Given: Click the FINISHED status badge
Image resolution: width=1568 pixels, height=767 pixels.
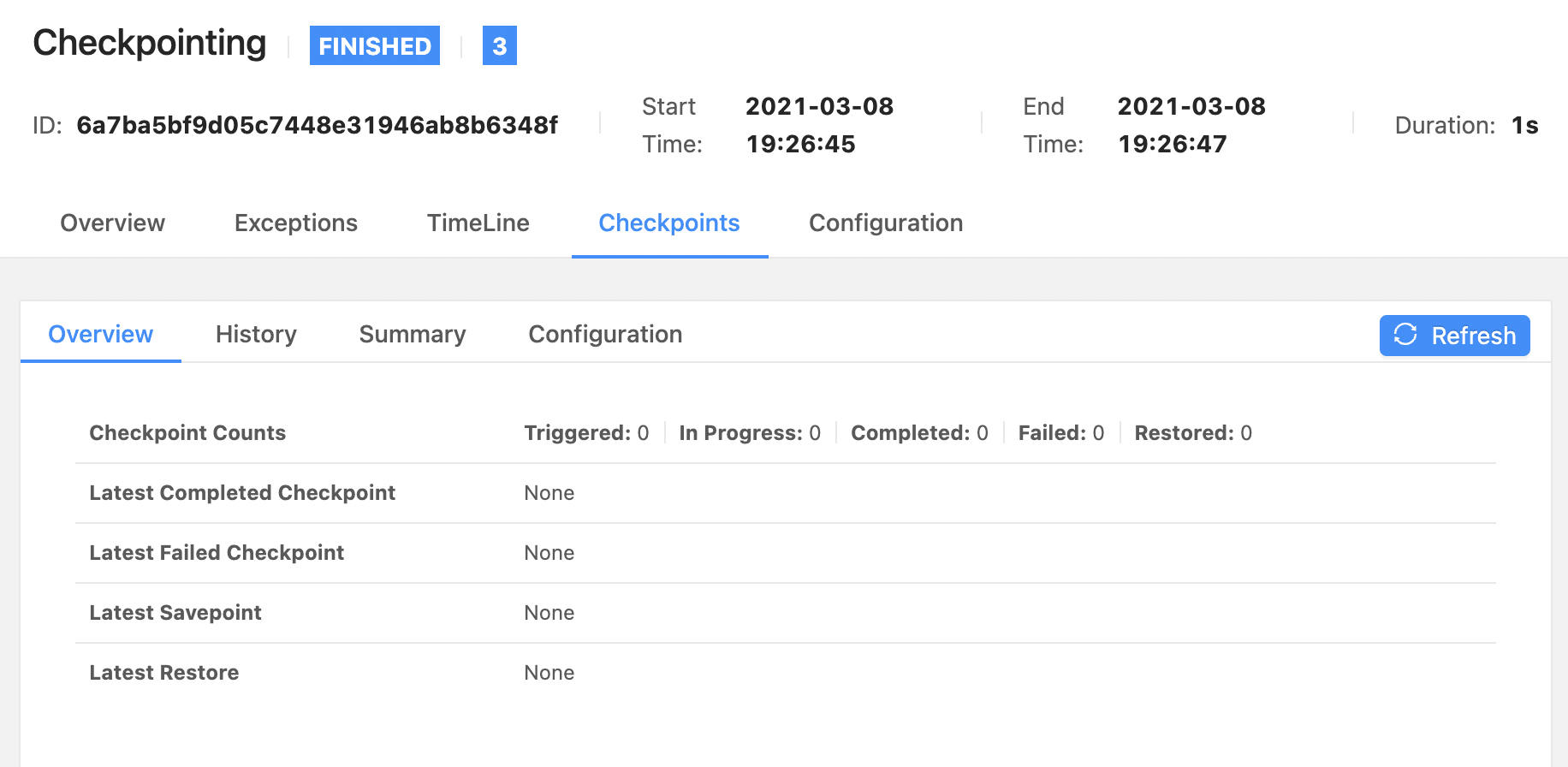Looking at the screenshot, I should 374,45.
